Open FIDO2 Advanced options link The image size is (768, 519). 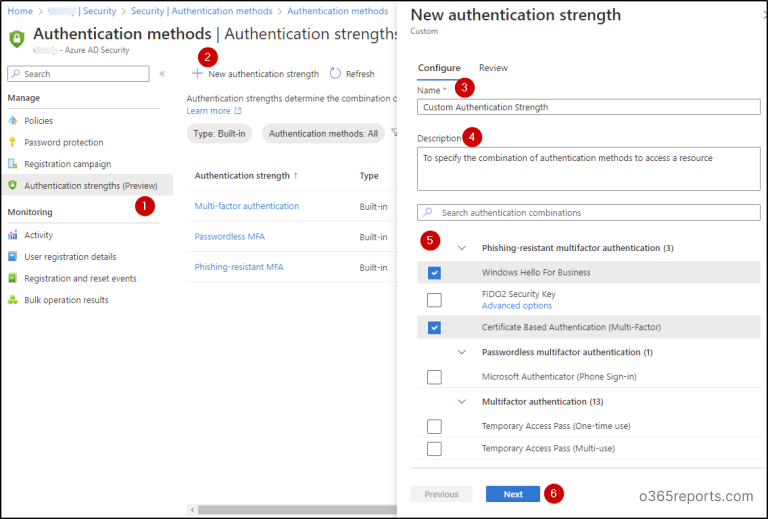click(x=517, y=306)
